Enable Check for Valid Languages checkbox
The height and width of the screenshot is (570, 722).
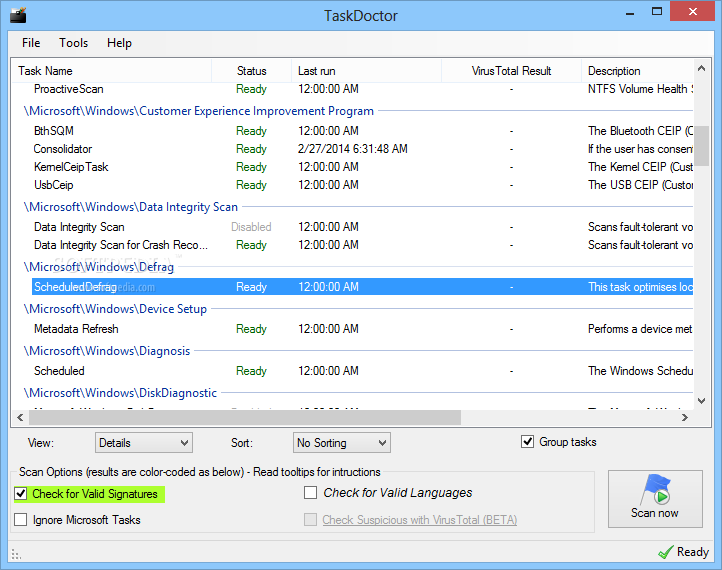(x=310, y=493)
